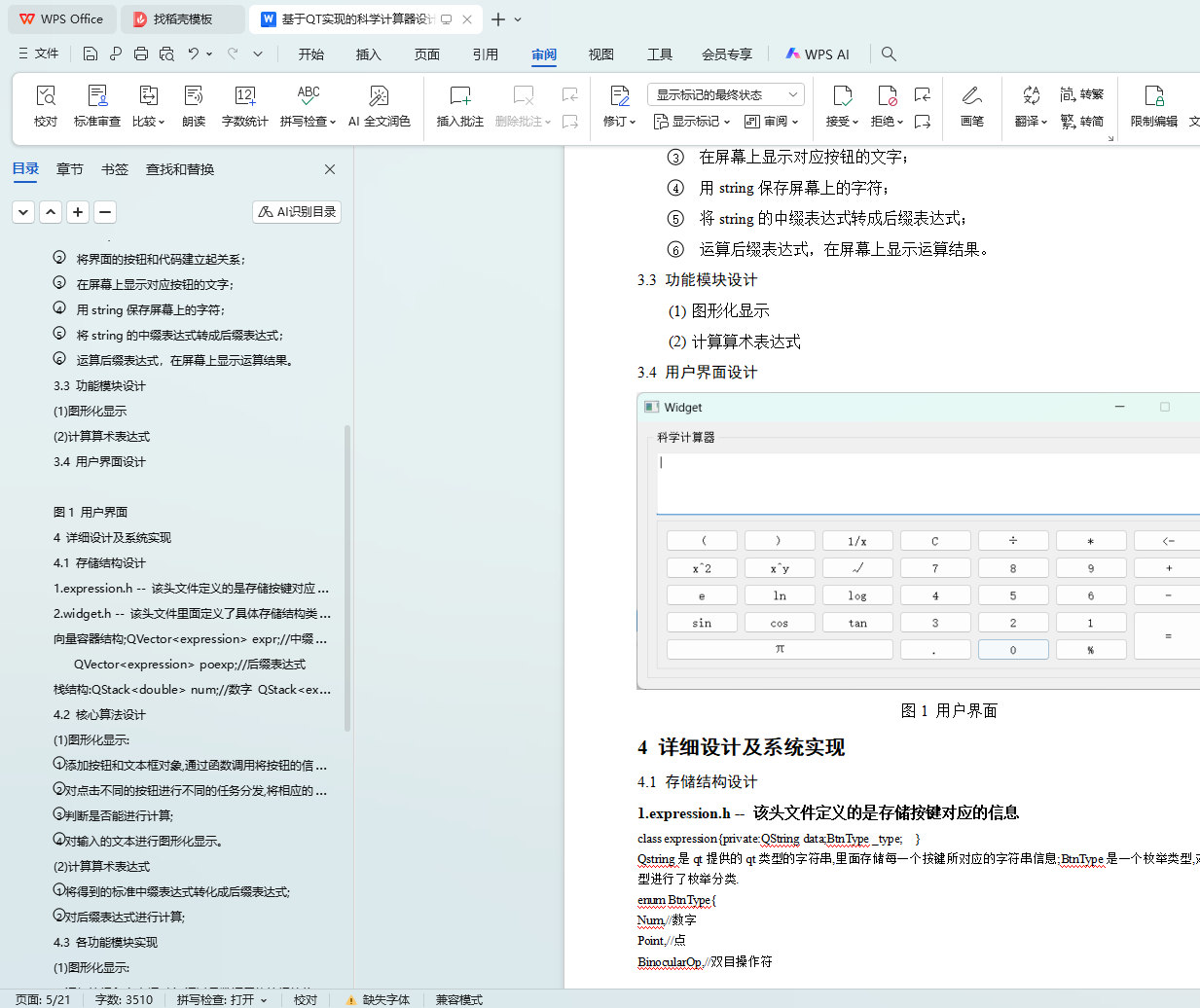Click the search magnifier icon in menu bar
The image size is (1200, 1008).
[889, 54]
